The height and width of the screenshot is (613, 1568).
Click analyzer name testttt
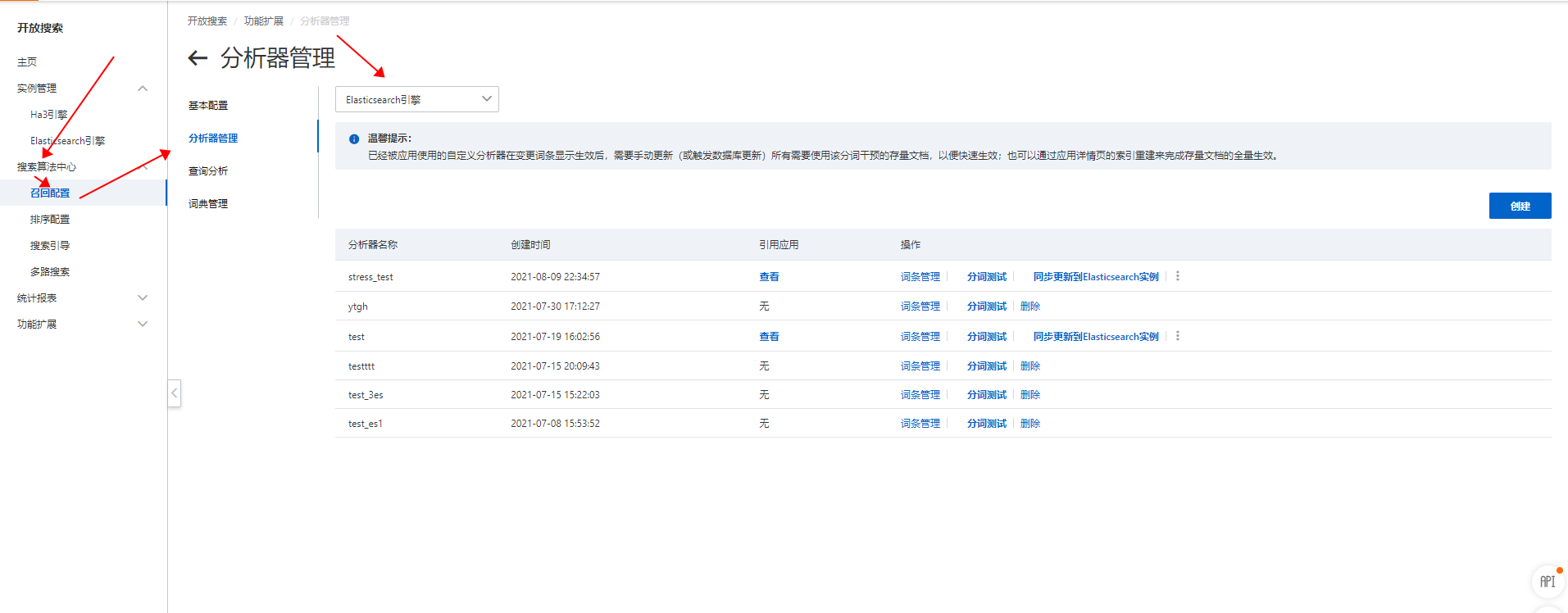click(361, 366)
